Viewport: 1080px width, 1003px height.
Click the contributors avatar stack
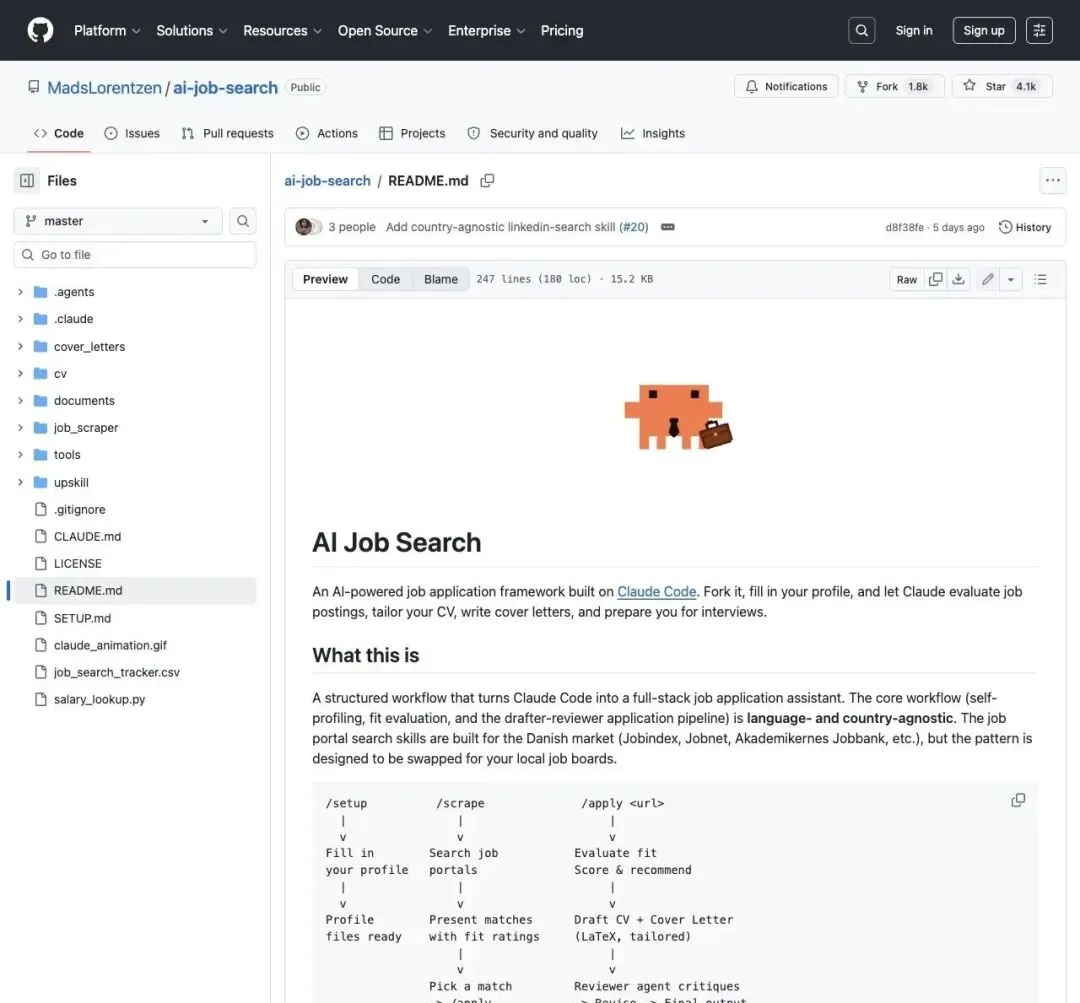[x=308, y=227]
